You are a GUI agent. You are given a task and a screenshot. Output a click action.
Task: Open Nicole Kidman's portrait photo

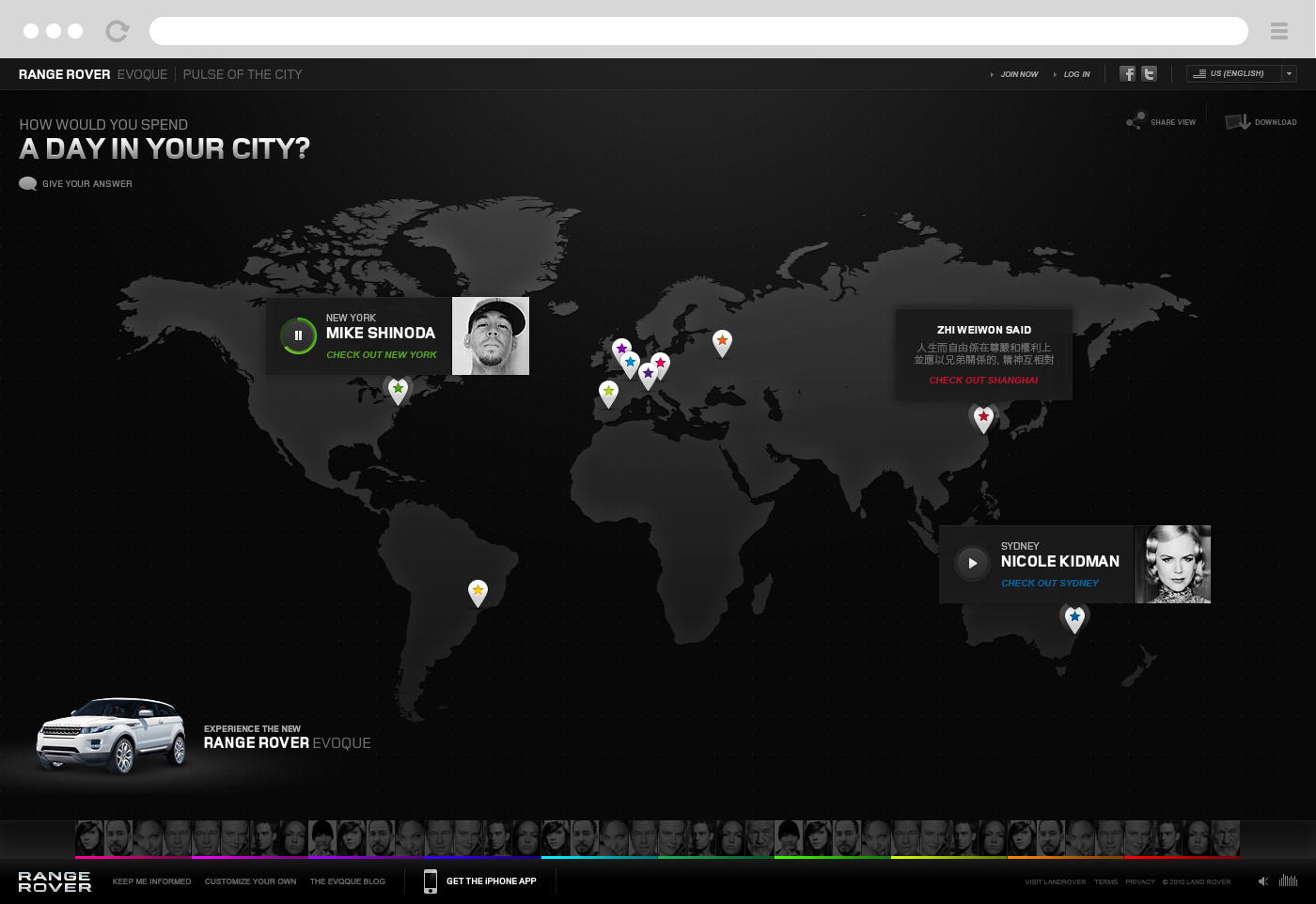click(1172, 564)
